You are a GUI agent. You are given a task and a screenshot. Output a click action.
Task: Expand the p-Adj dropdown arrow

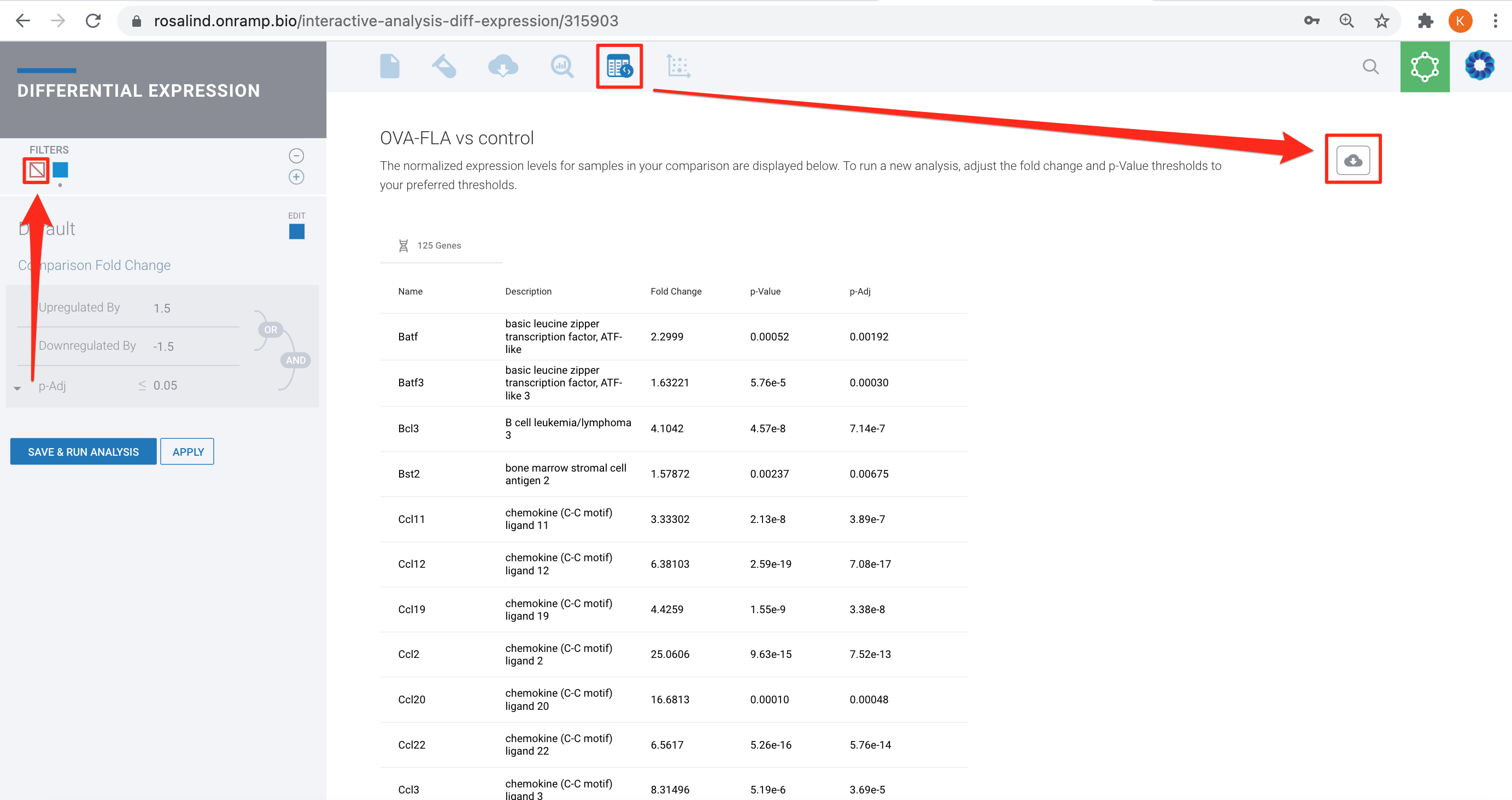pos(17,388)
